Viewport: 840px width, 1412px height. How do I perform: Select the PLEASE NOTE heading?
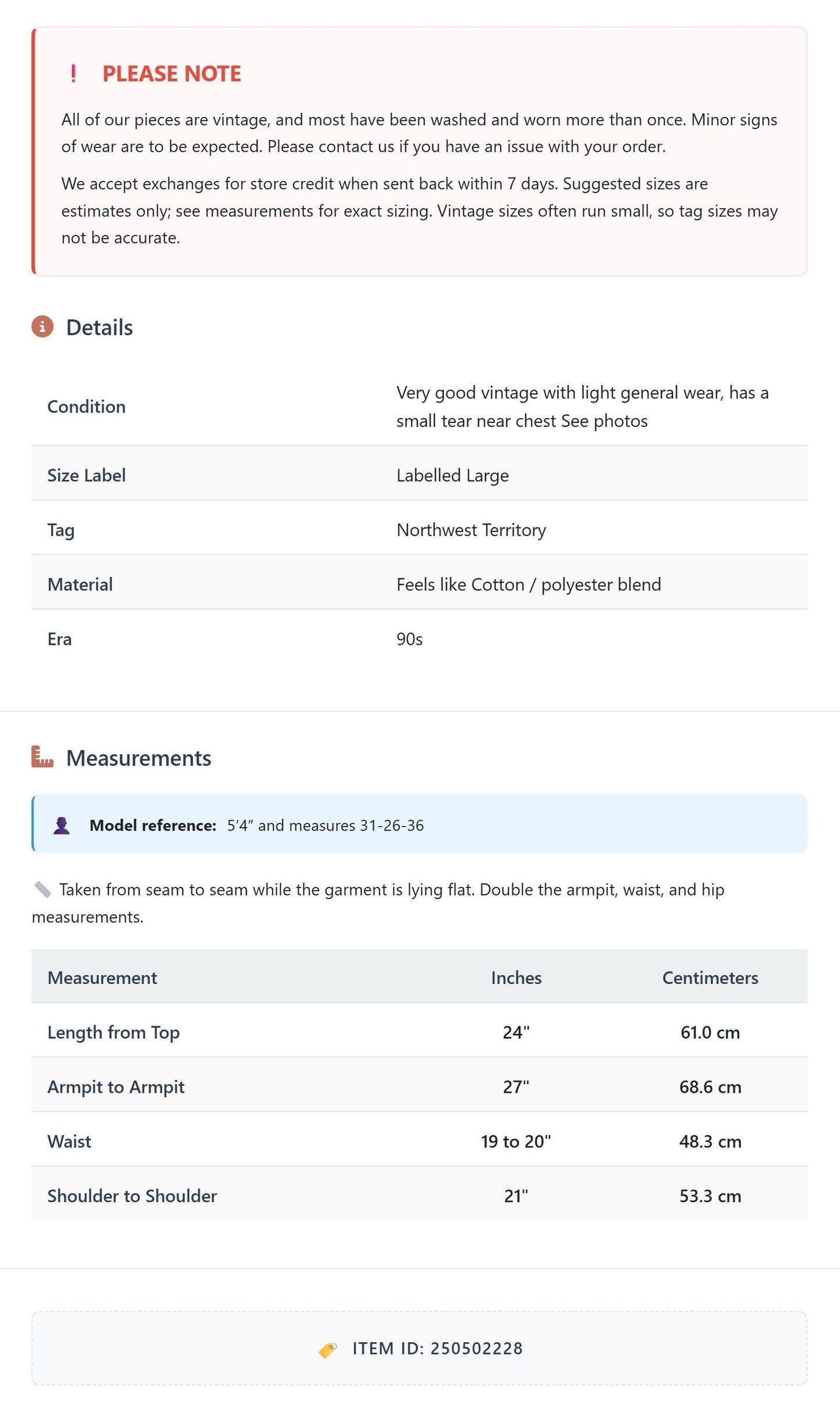171,74
